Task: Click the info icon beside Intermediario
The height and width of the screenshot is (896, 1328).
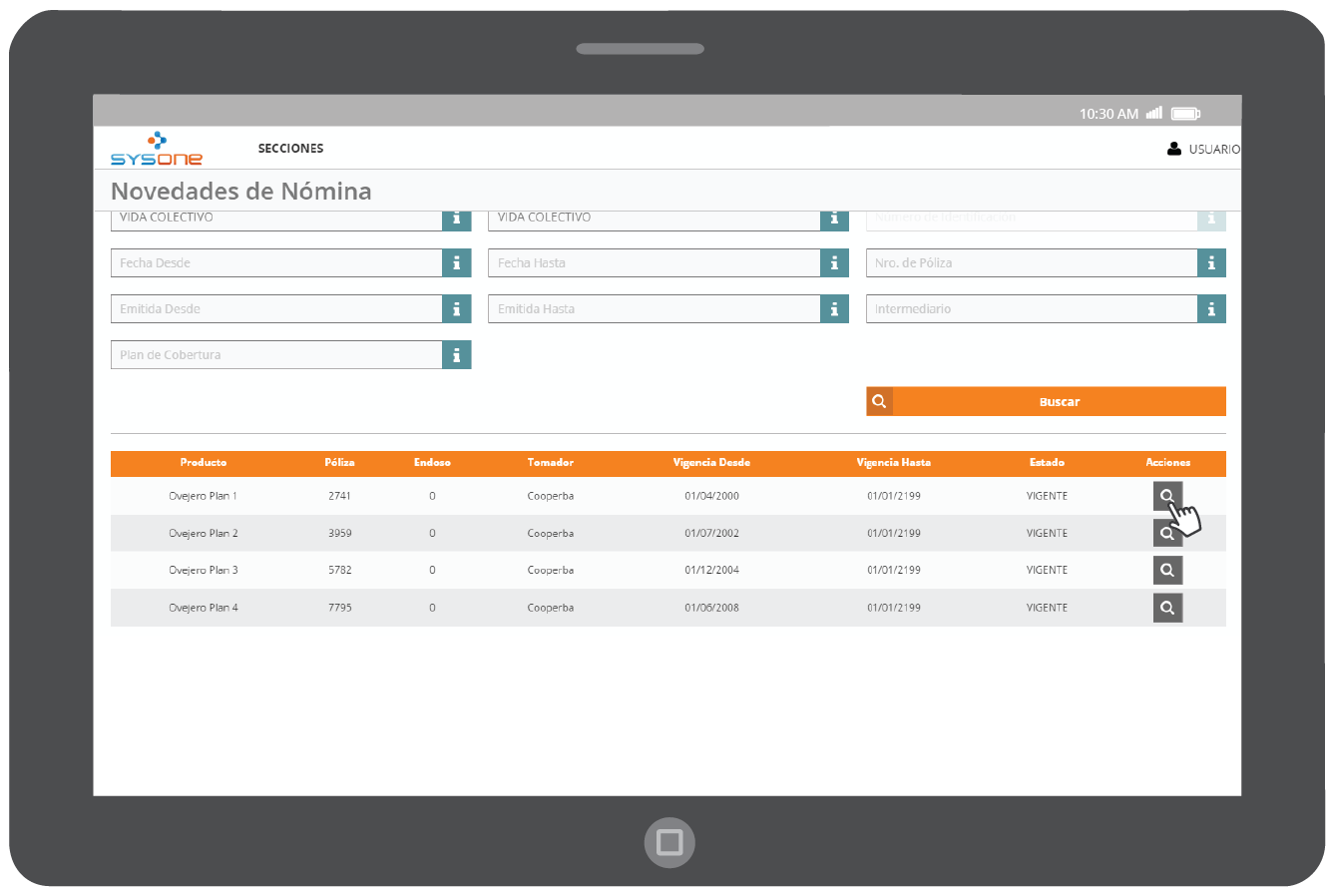Action: coord(1211,309)
